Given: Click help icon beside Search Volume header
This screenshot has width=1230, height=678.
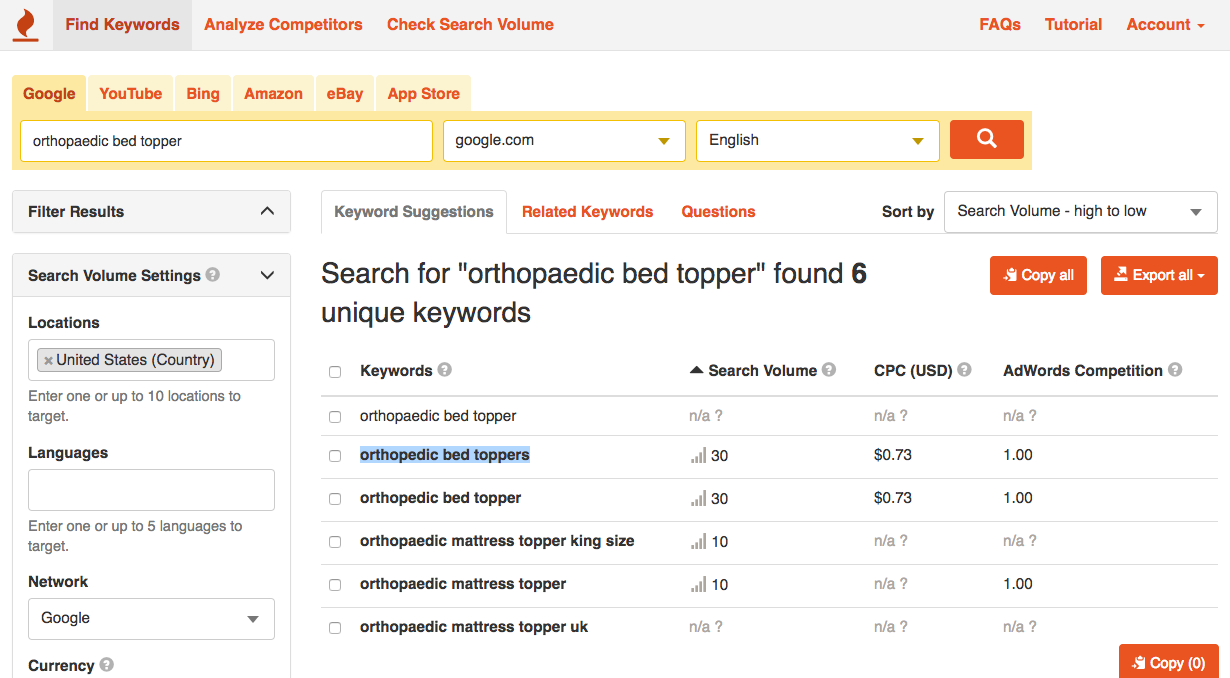Looking at the screenshot, I should click(x=829, y=369).
